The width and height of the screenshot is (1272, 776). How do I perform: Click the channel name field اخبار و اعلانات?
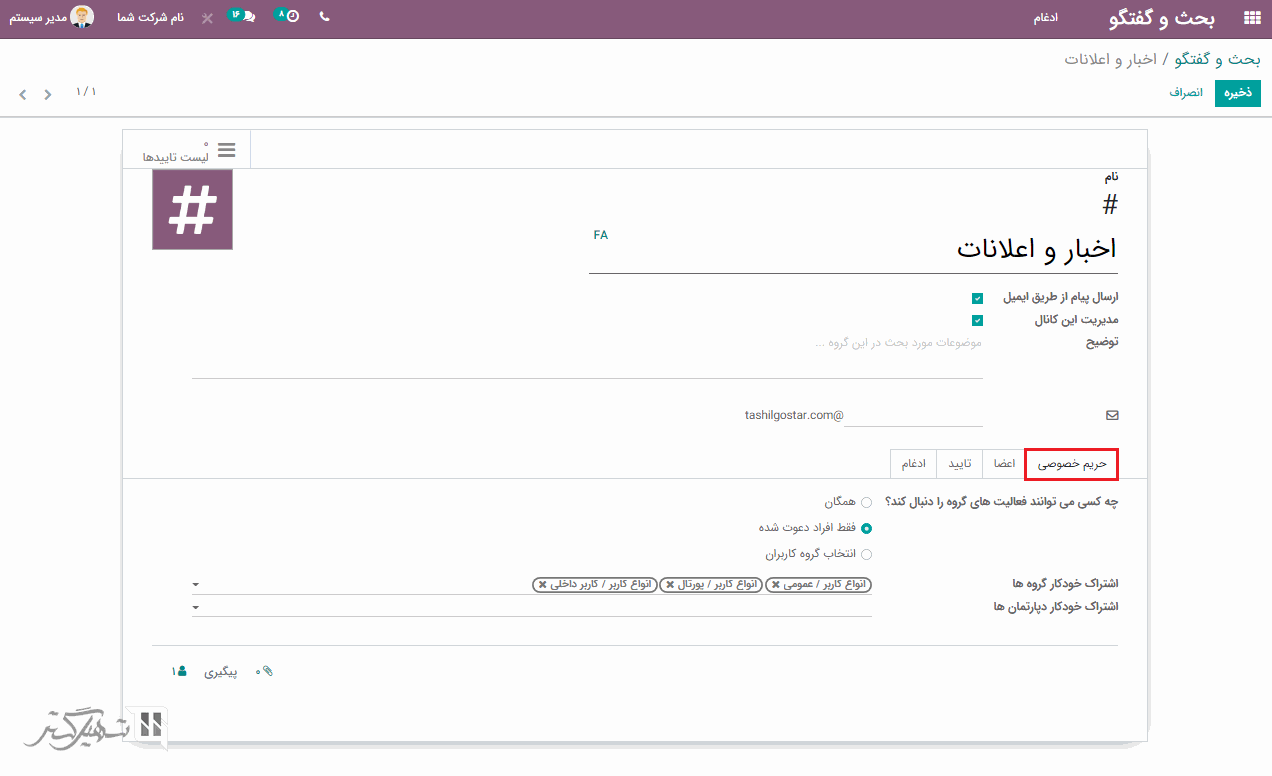pos(853,249)
